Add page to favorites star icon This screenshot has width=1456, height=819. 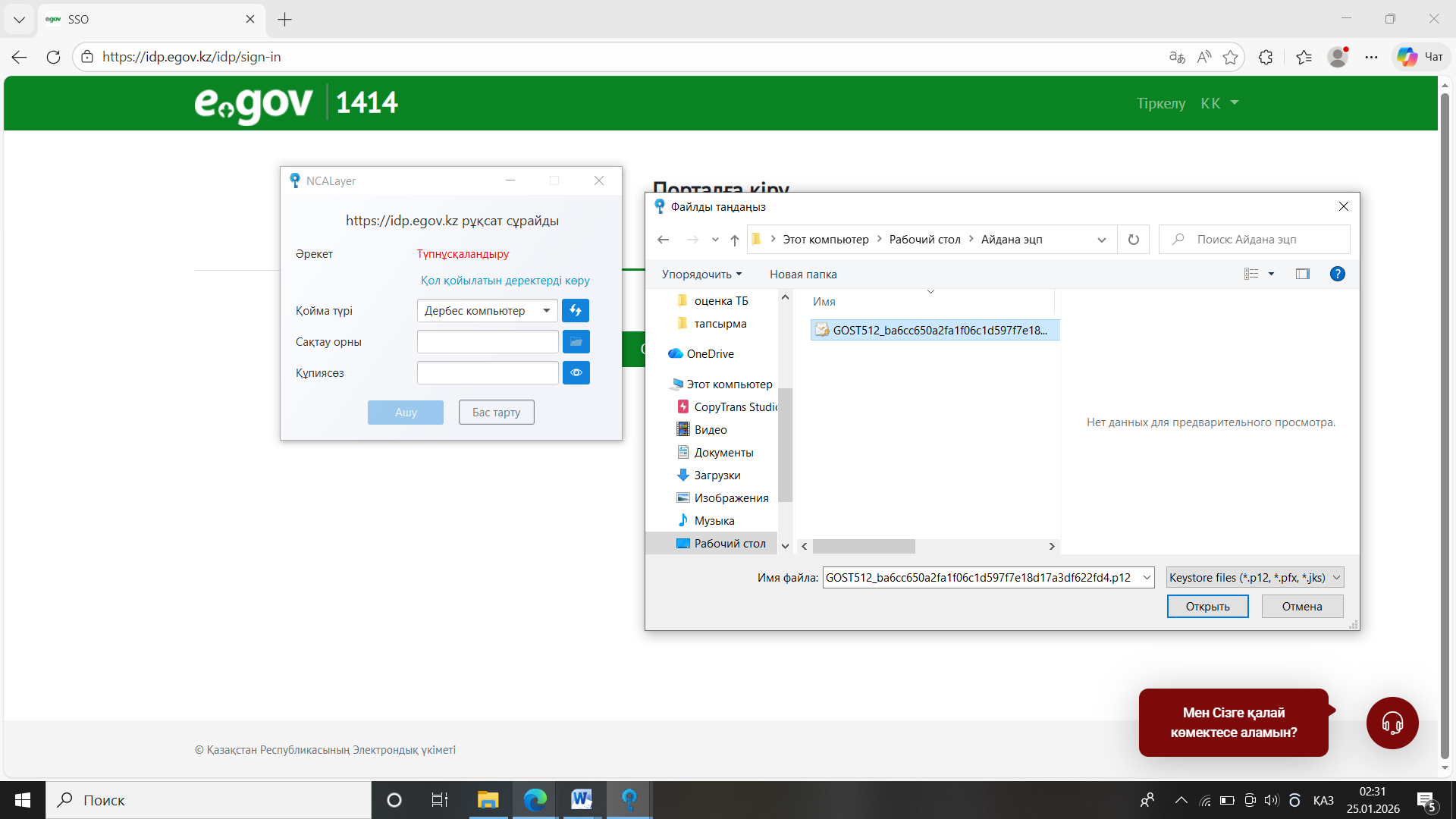tap(1230, 58)
